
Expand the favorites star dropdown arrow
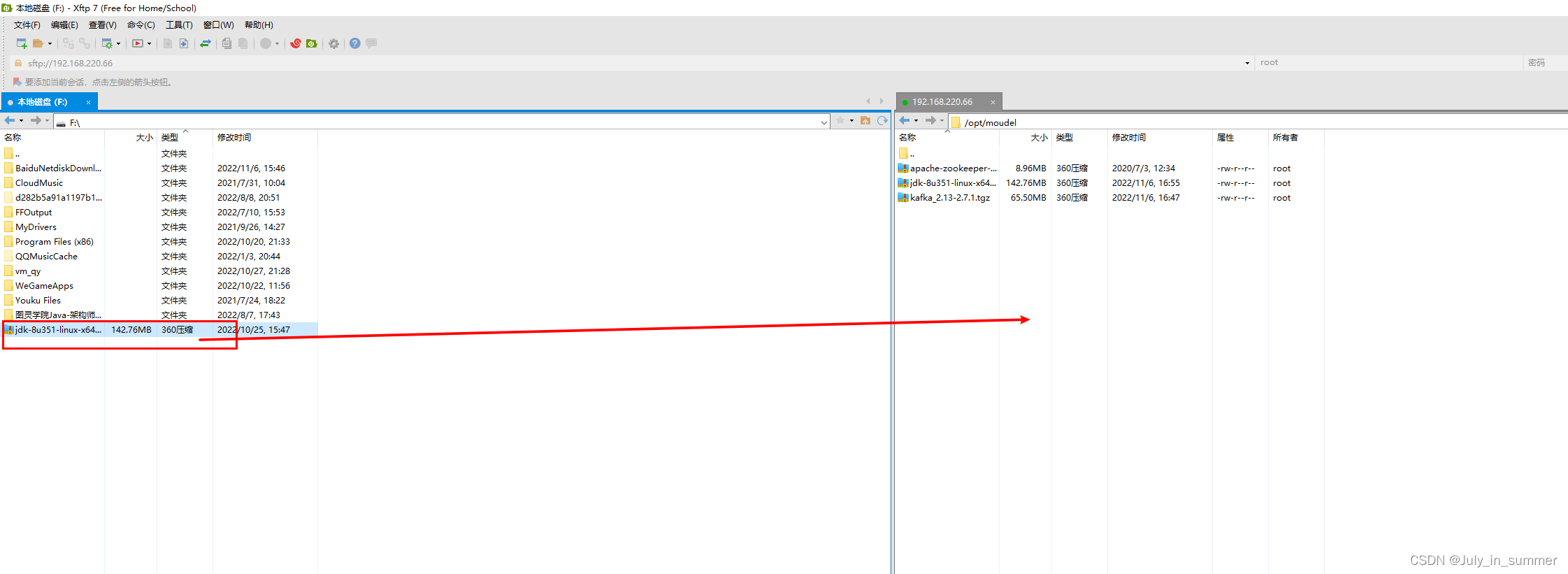(851, 120)
